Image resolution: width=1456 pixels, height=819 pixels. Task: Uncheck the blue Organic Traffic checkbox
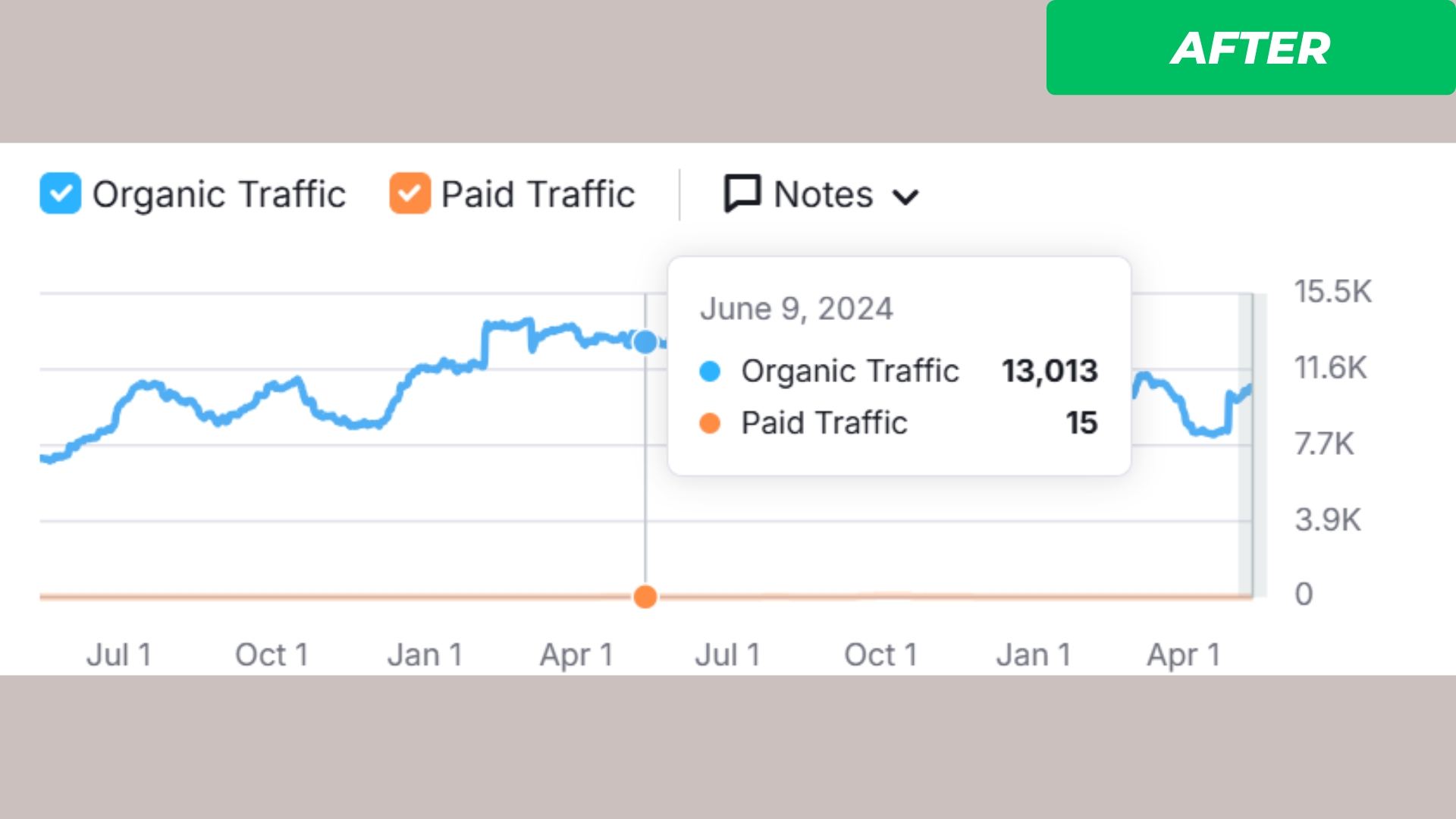[x=61, y=193]
